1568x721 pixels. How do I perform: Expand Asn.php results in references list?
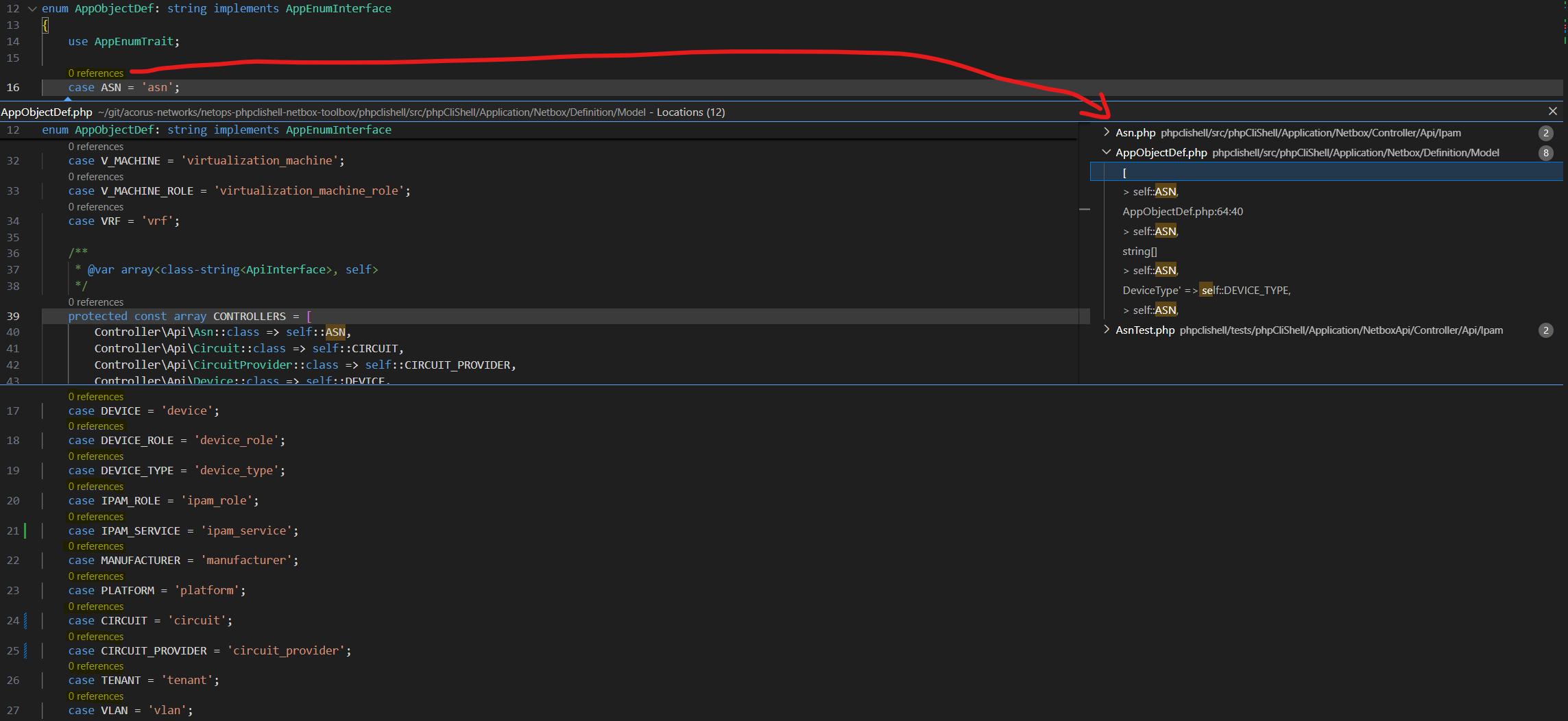coord(1107,132)
